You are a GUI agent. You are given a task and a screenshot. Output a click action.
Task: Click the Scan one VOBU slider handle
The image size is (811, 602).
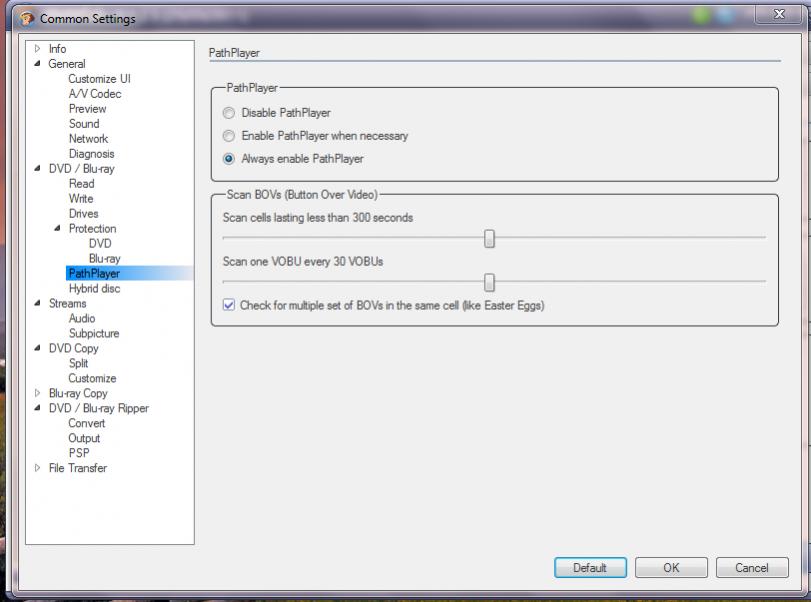[489, 282]
